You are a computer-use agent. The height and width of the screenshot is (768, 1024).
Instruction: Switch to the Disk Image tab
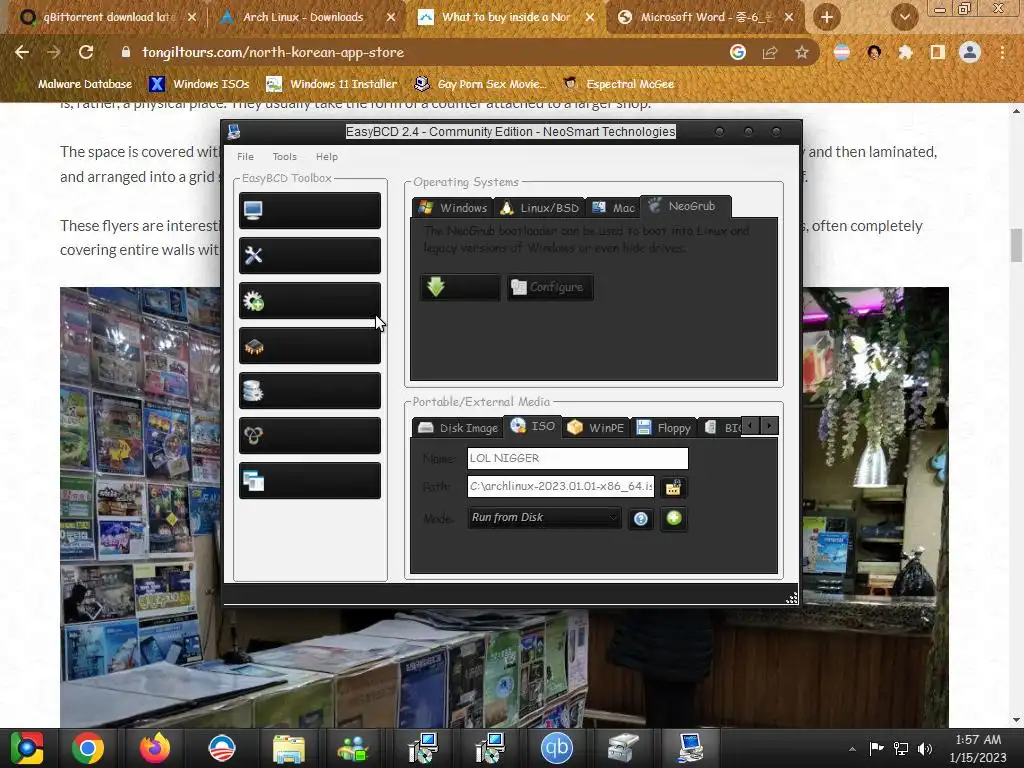pyautogui.click(x=458, y=428)
